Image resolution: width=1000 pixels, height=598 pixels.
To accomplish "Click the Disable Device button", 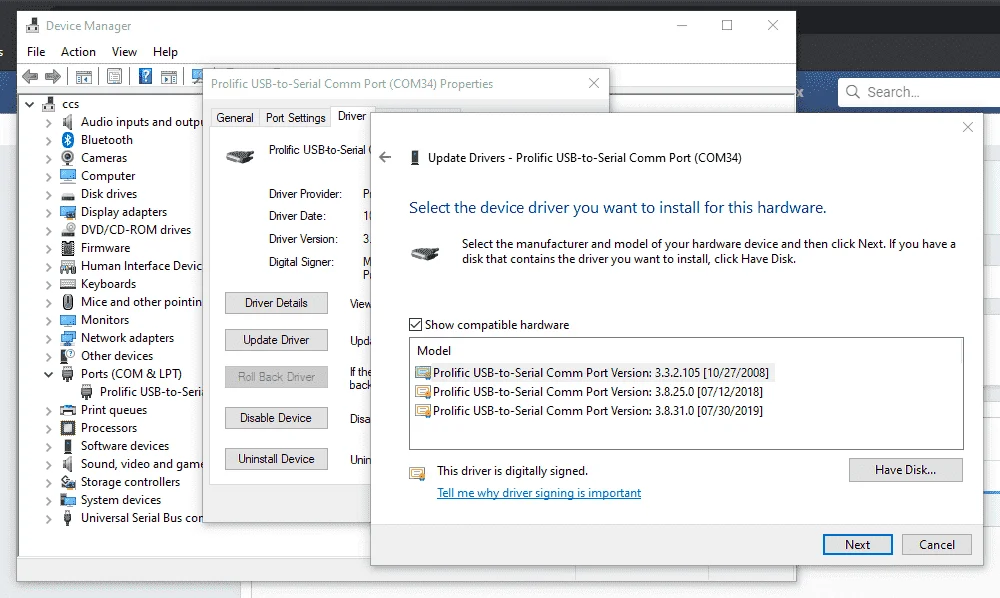I will [x=276, y=418].
